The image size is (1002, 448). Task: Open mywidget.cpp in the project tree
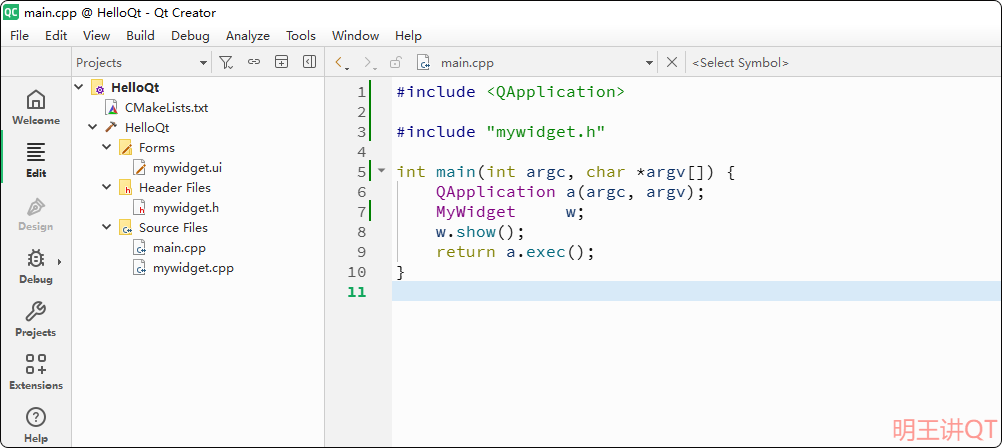193,267
